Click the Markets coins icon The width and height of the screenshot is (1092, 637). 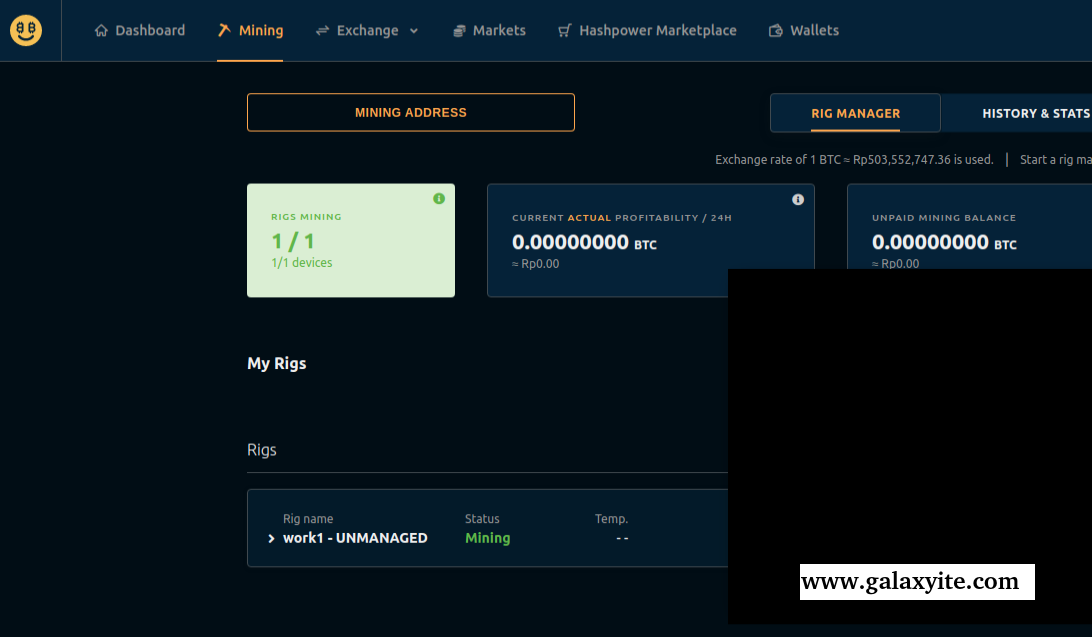(x=459, y=31)
